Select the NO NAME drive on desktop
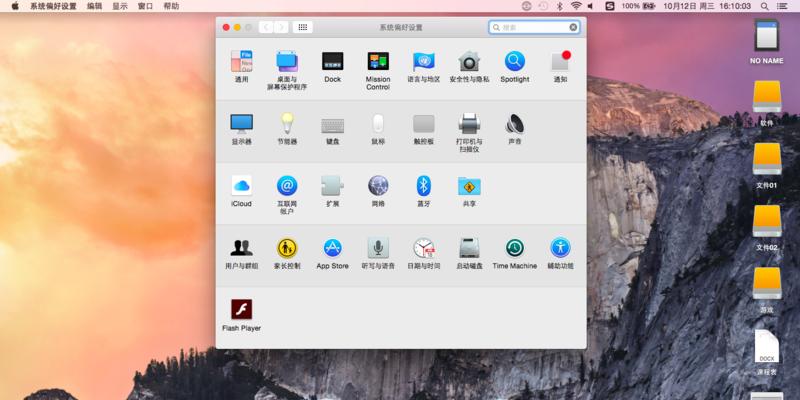Viewport: 800px width, 400px height. (766, 41)
